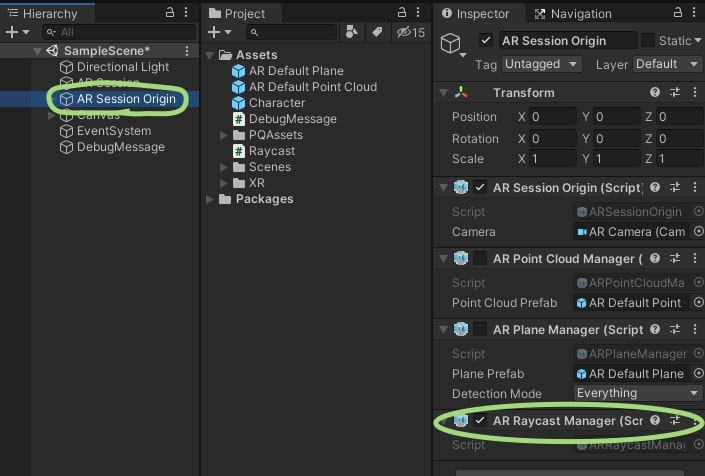Expand the Scenes folder

click(223, 167)
